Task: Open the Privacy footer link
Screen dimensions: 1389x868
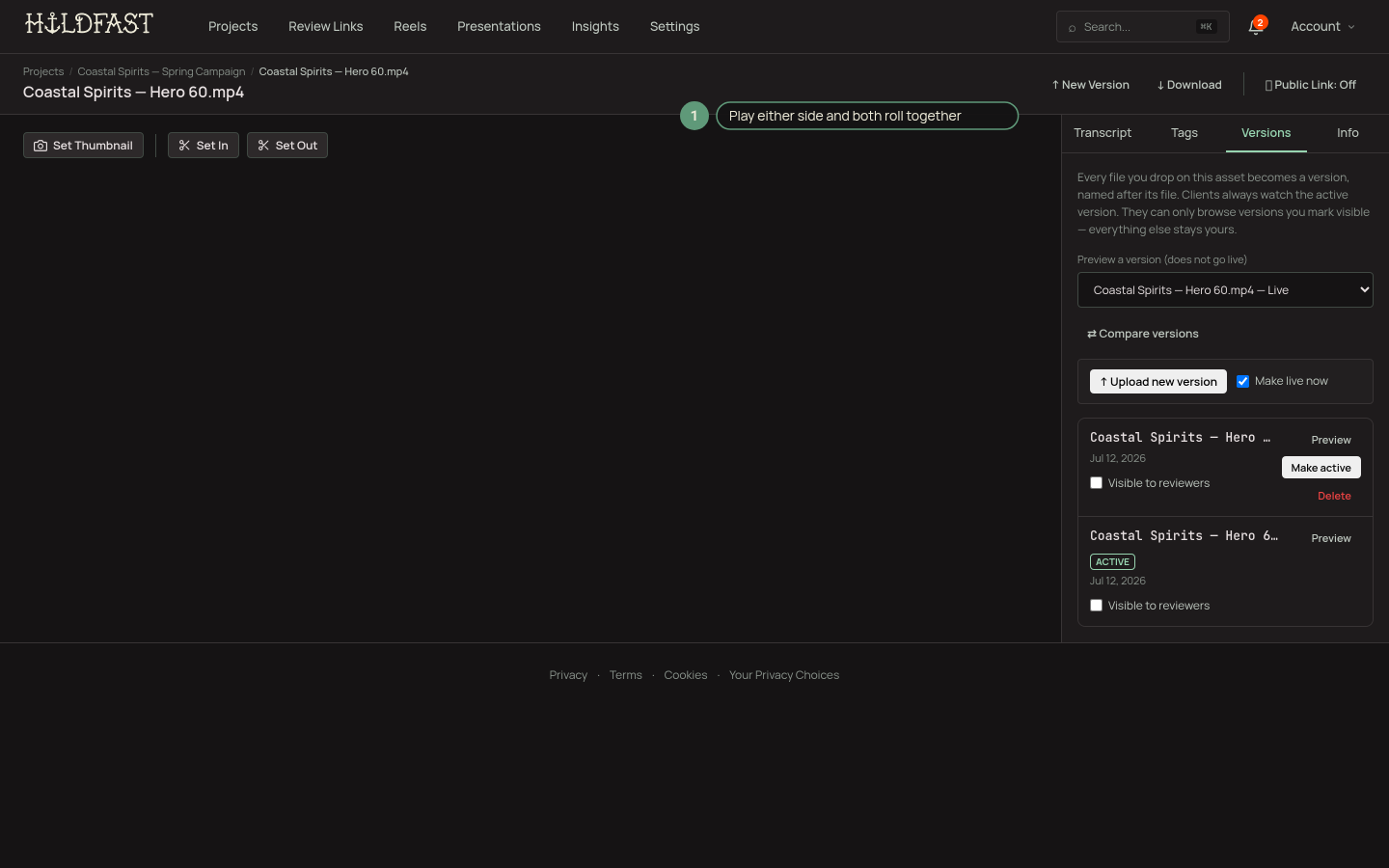Action: coord(568,675)
